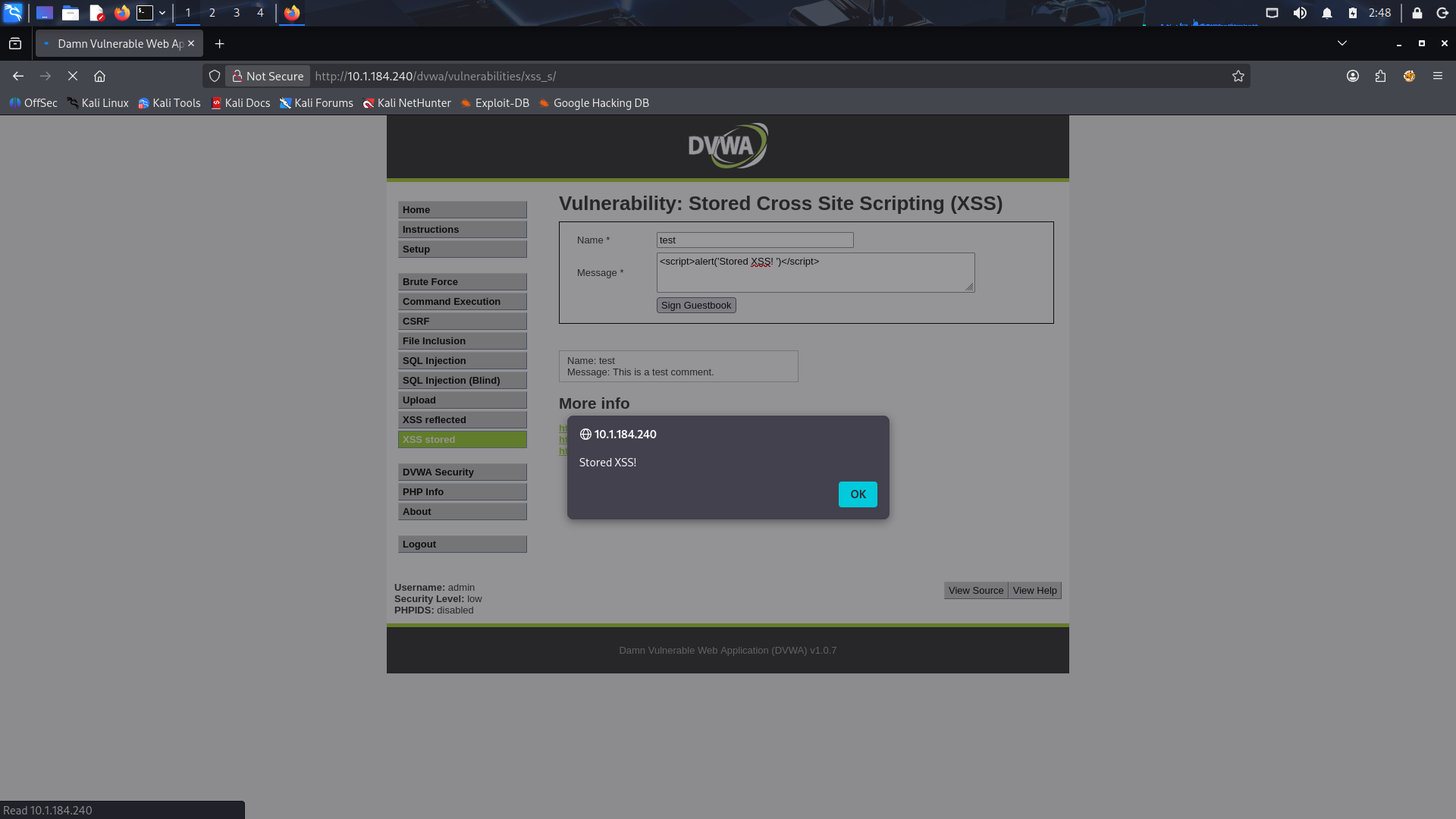Open the extensions puzzle icon
The height and width of the screenshot is (819, 1456).
pos(1380,76)
